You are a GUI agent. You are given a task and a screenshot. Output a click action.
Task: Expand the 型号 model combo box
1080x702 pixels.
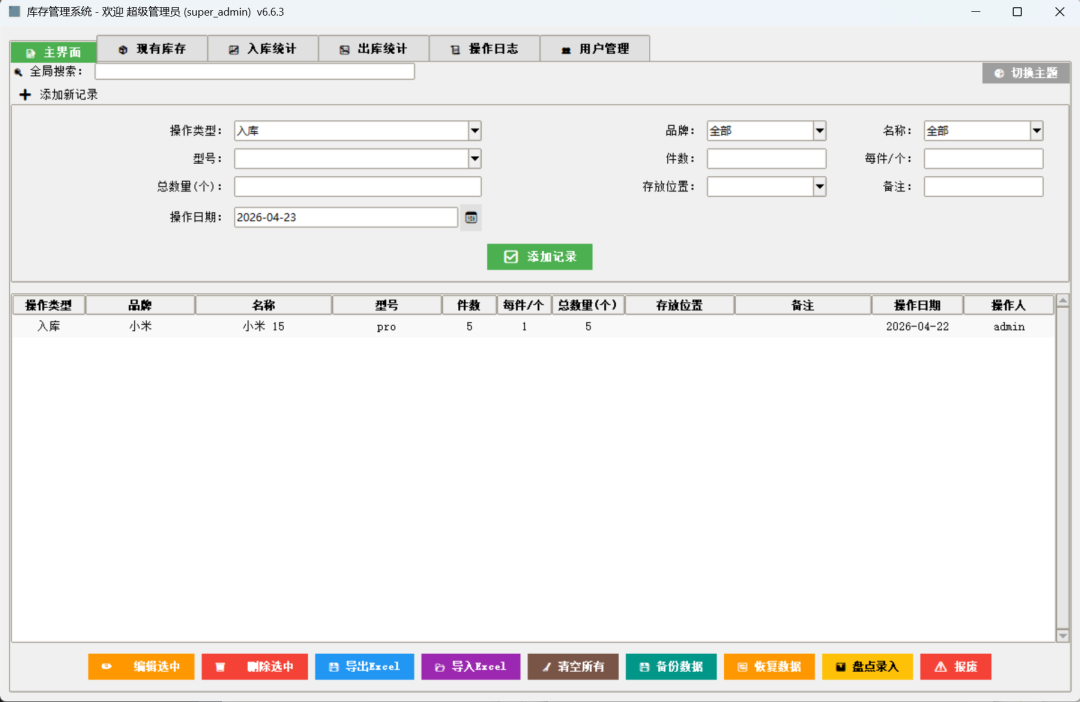(x=474, y=159)
